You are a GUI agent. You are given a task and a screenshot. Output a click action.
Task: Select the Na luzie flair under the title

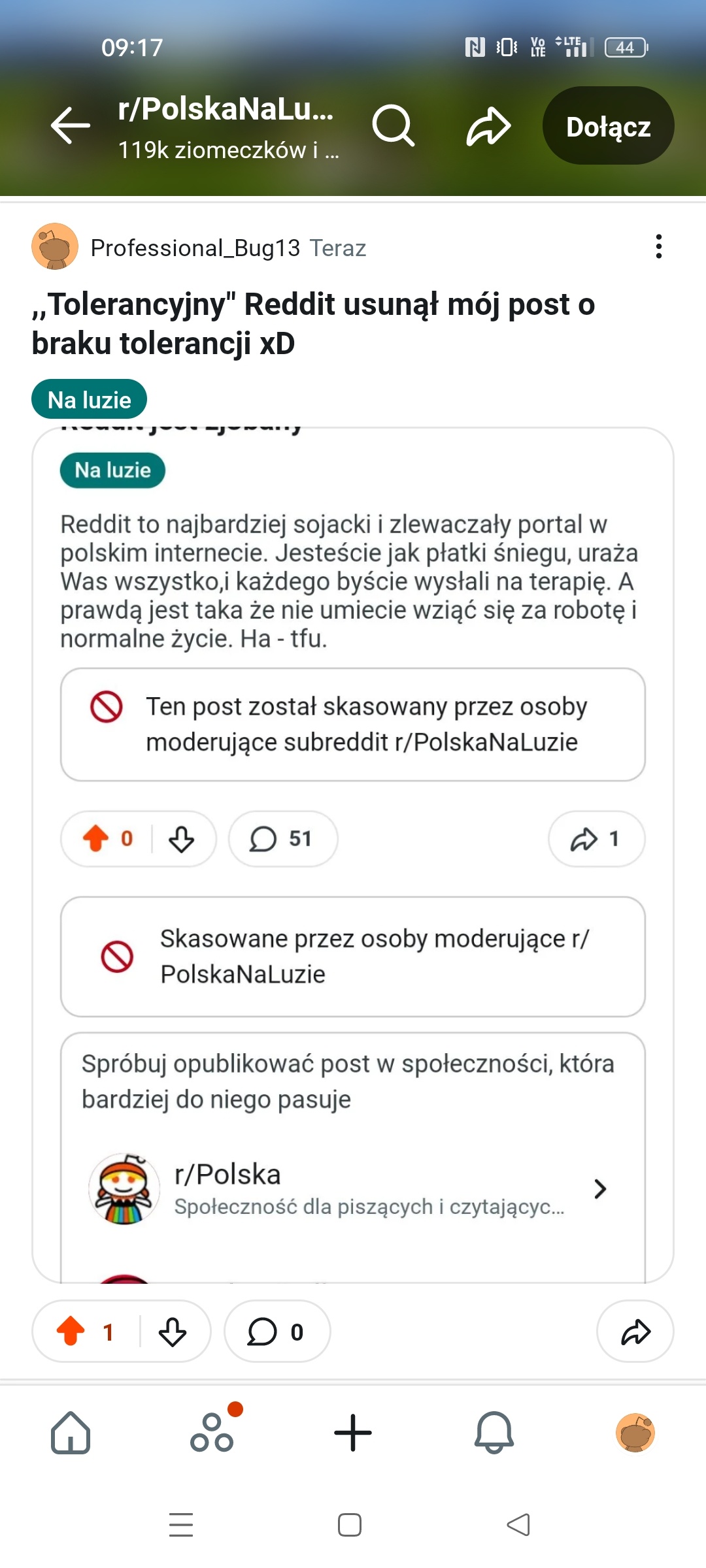tap(89, 400)
